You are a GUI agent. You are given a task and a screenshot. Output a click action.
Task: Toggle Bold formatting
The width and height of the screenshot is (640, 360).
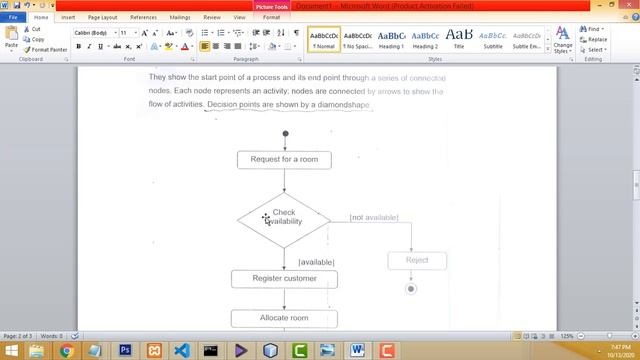pos(78,47)
